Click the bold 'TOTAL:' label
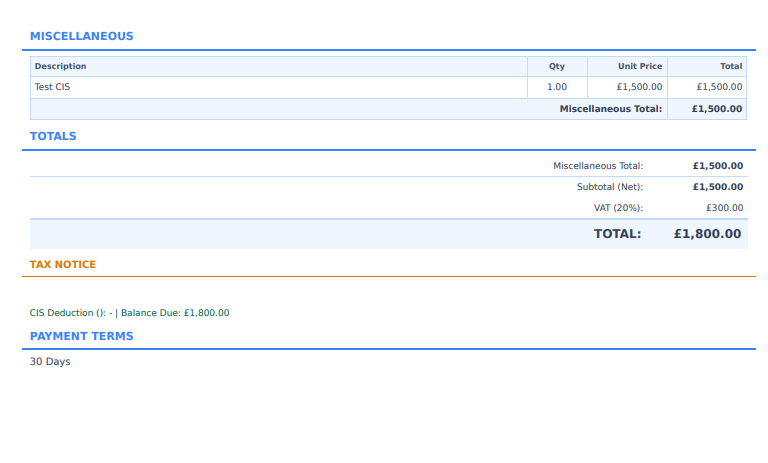This screenshot has height=463, width=768. (617, 234)
